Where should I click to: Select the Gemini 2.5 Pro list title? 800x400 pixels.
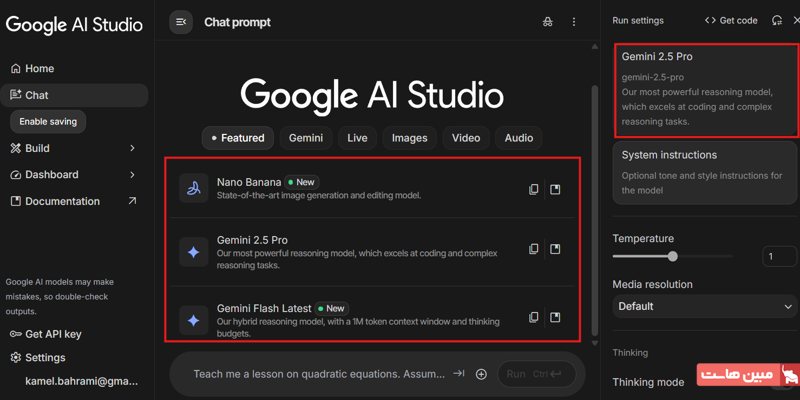(x=252, y=240)
